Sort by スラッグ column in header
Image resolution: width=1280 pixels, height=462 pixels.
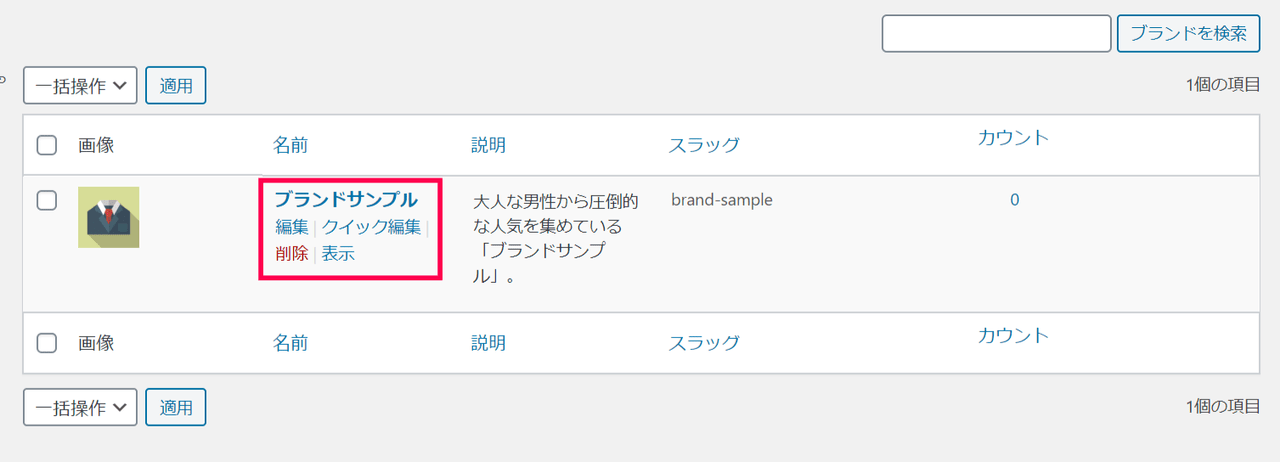[704, 145]
